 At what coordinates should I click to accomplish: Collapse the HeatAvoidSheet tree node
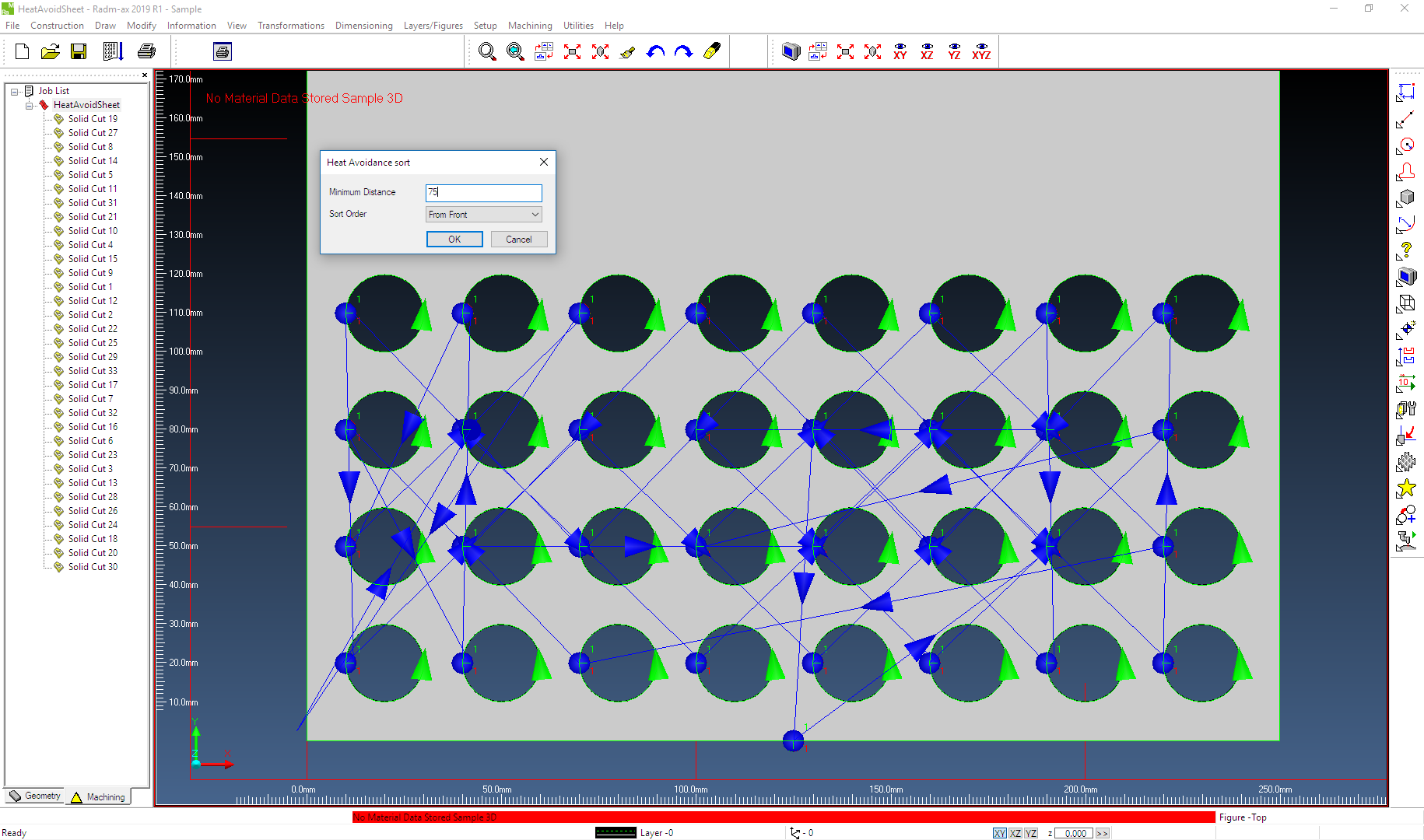30,105
